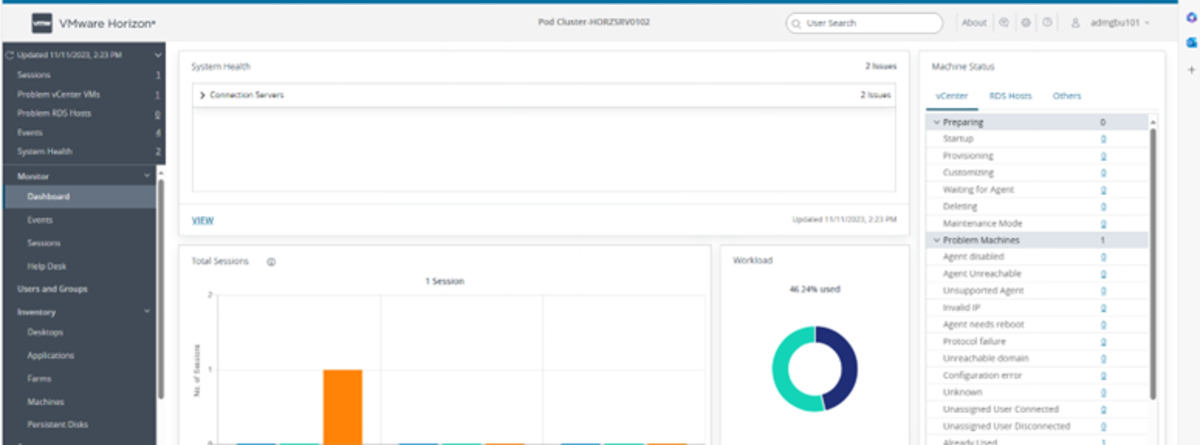
Task: Collapse the Preparing group in Machine Status
Action: click(937, 122)
